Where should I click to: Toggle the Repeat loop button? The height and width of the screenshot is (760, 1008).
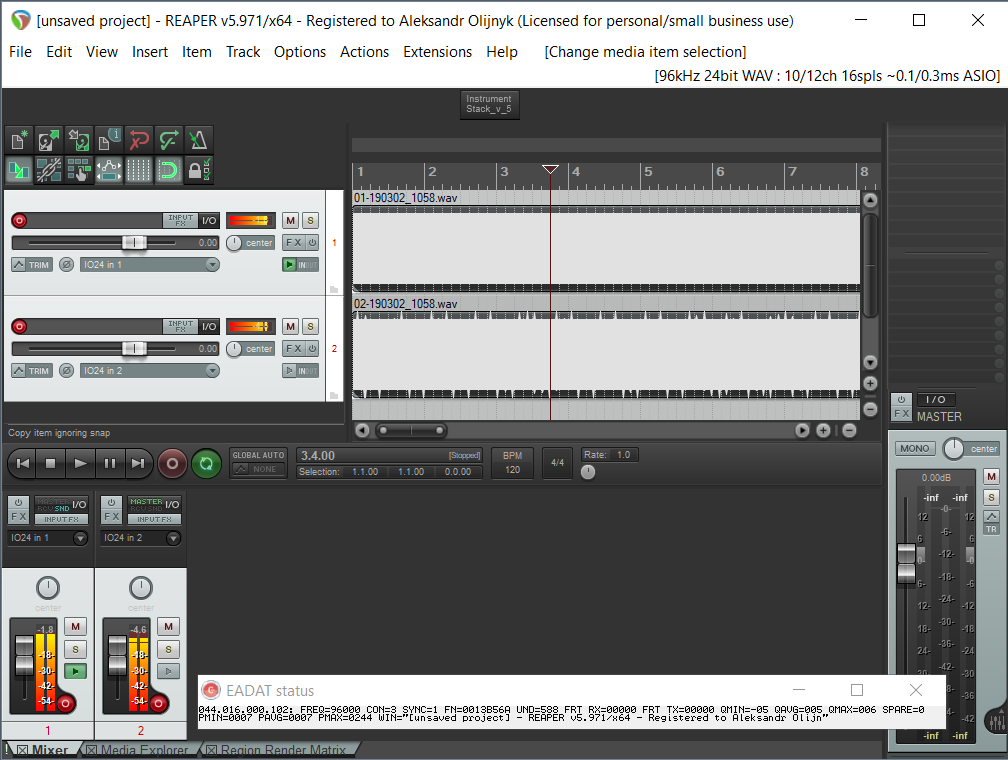(206, 463)
